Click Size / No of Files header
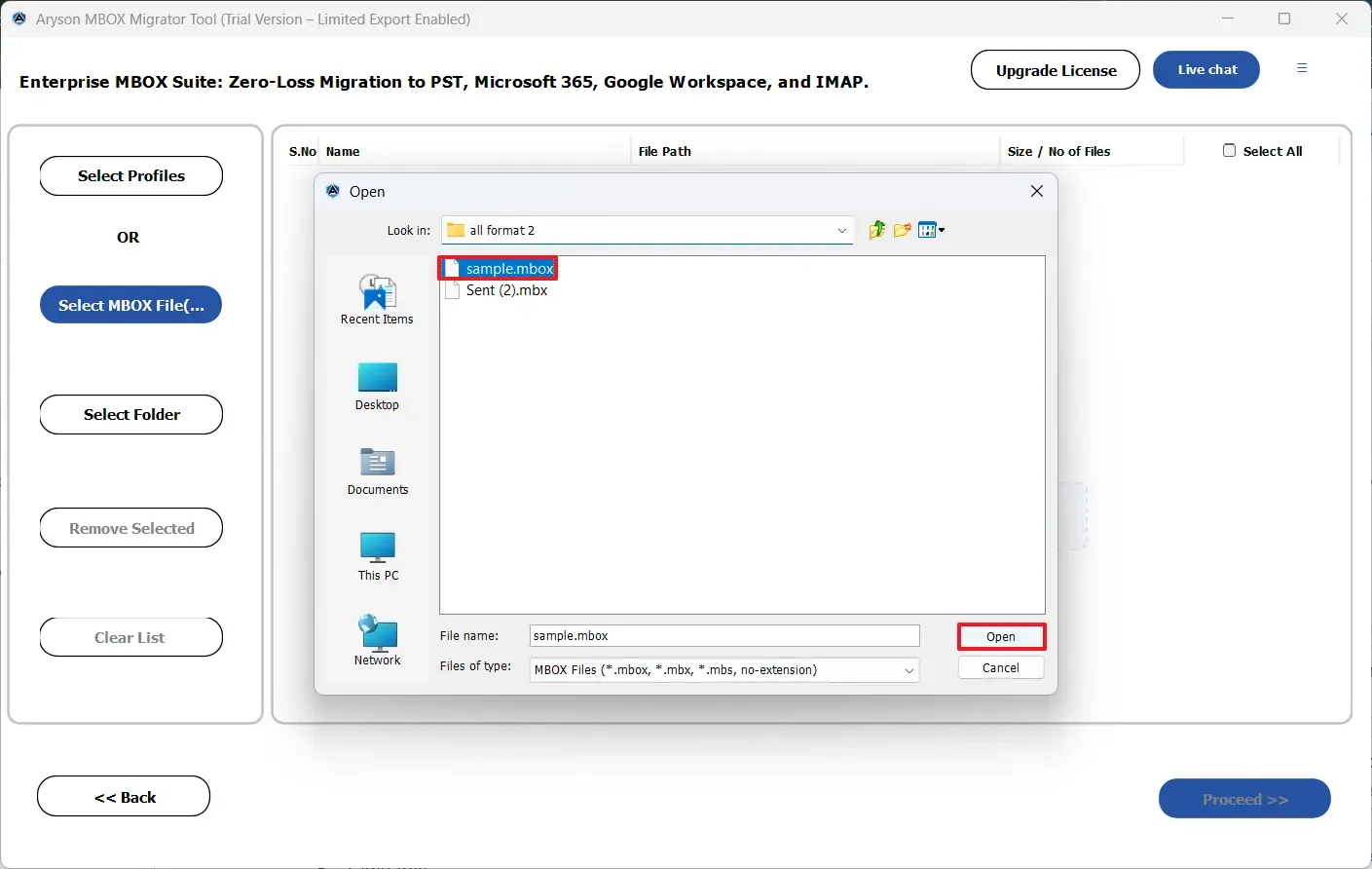The height and width of the screenshot is (869, 1372). (x=1059, y=152)
